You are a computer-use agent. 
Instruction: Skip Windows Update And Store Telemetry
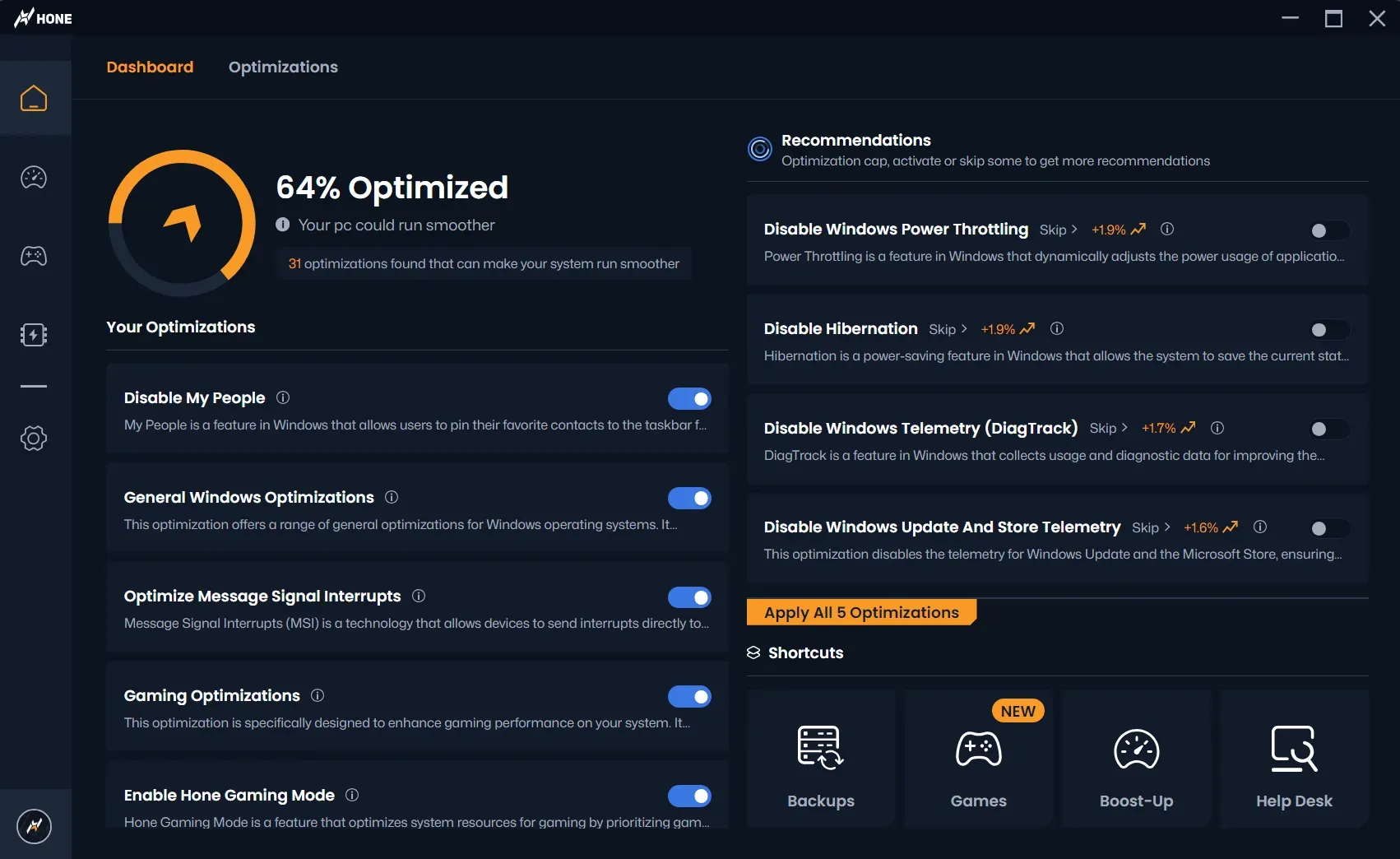(x=1150, y=527)
